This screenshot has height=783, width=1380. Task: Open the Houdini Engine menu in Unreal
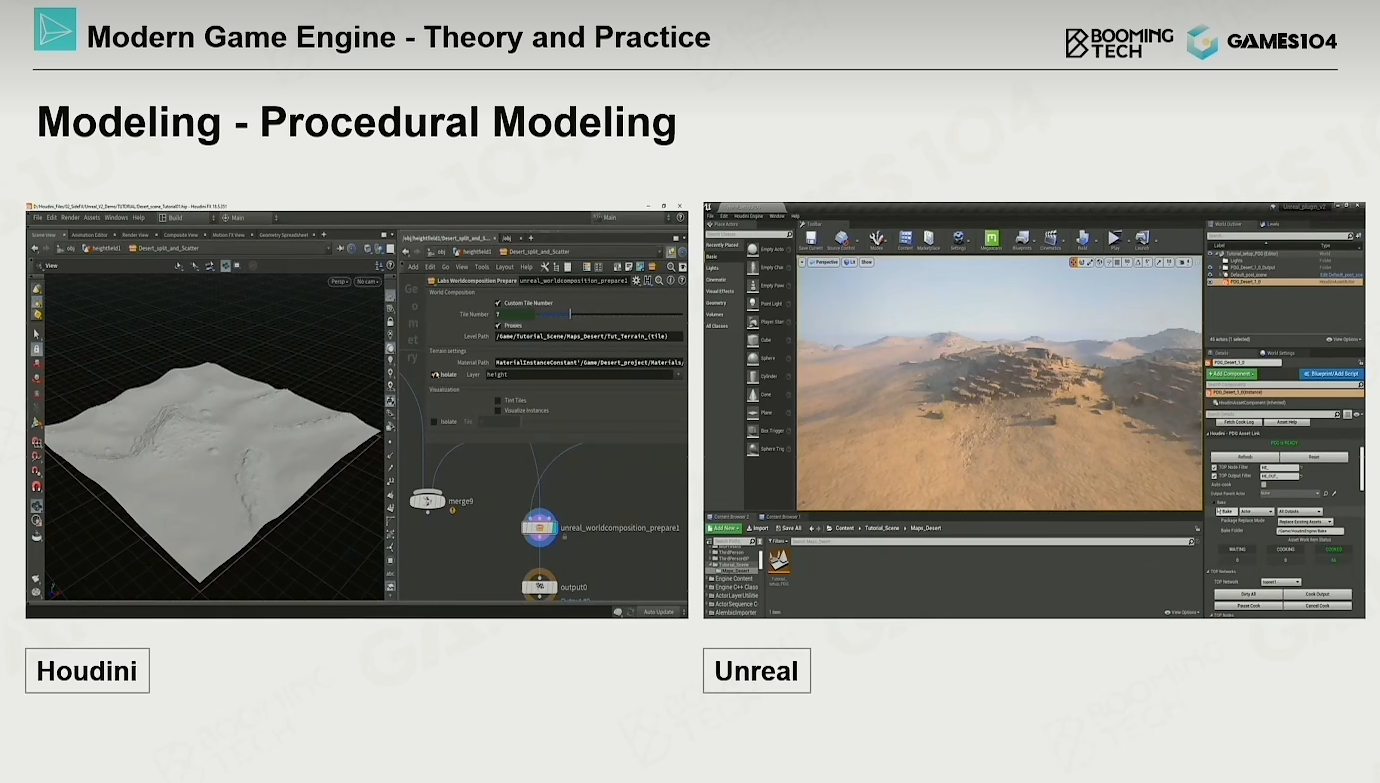click(x=748, y=216)
